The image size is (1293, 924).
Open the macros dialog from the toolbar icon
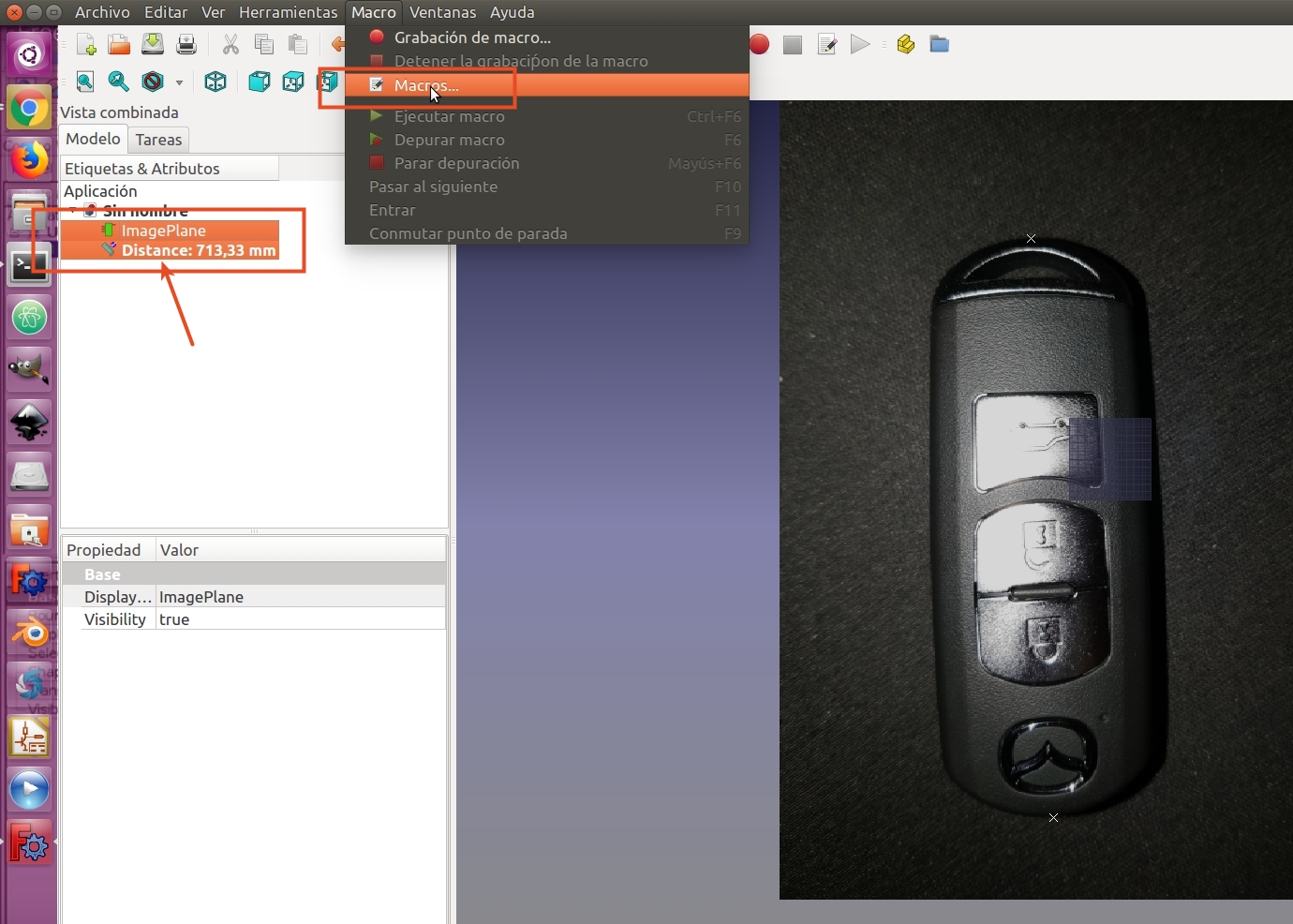coord(826,44)
